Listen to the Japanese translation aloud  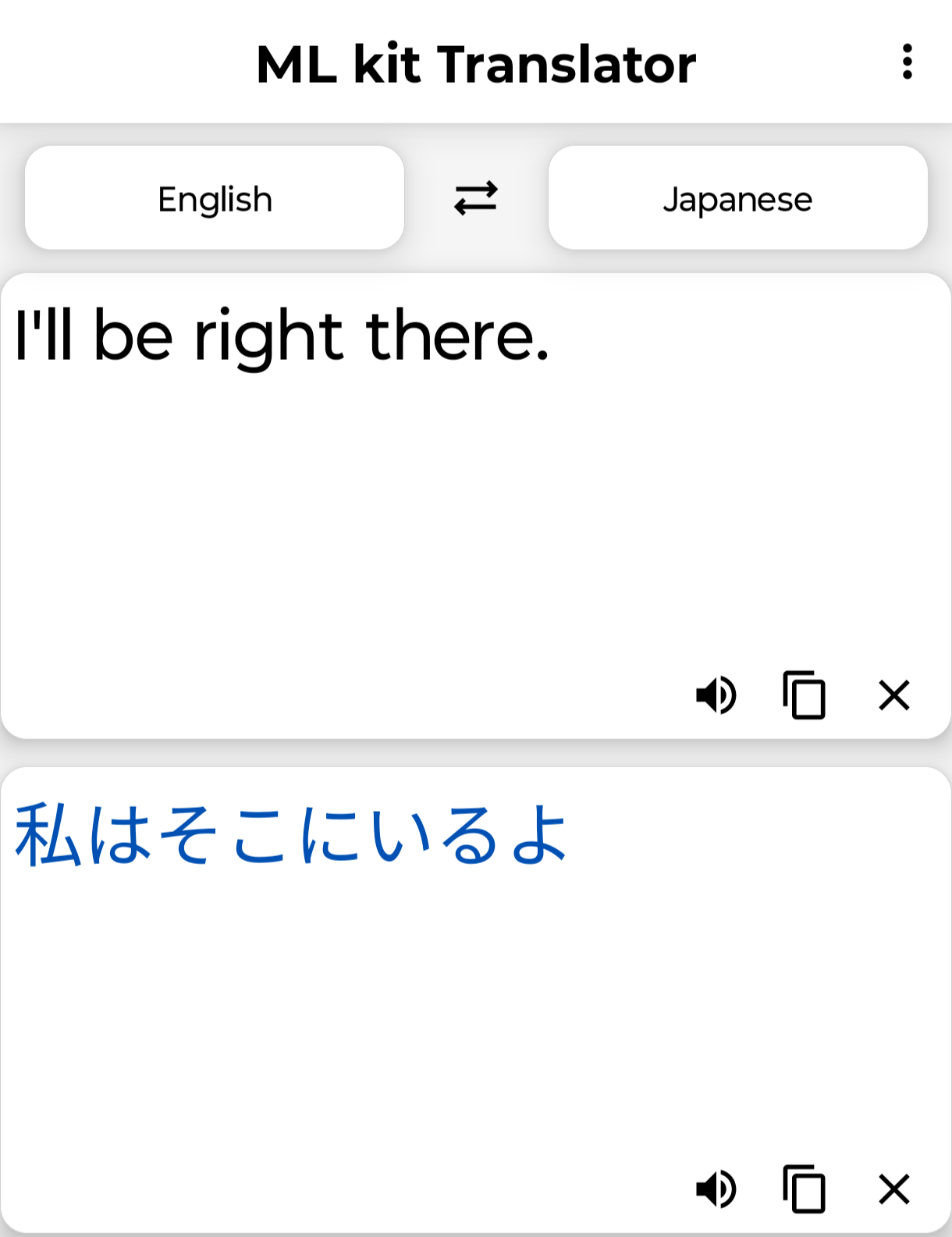716,1189
